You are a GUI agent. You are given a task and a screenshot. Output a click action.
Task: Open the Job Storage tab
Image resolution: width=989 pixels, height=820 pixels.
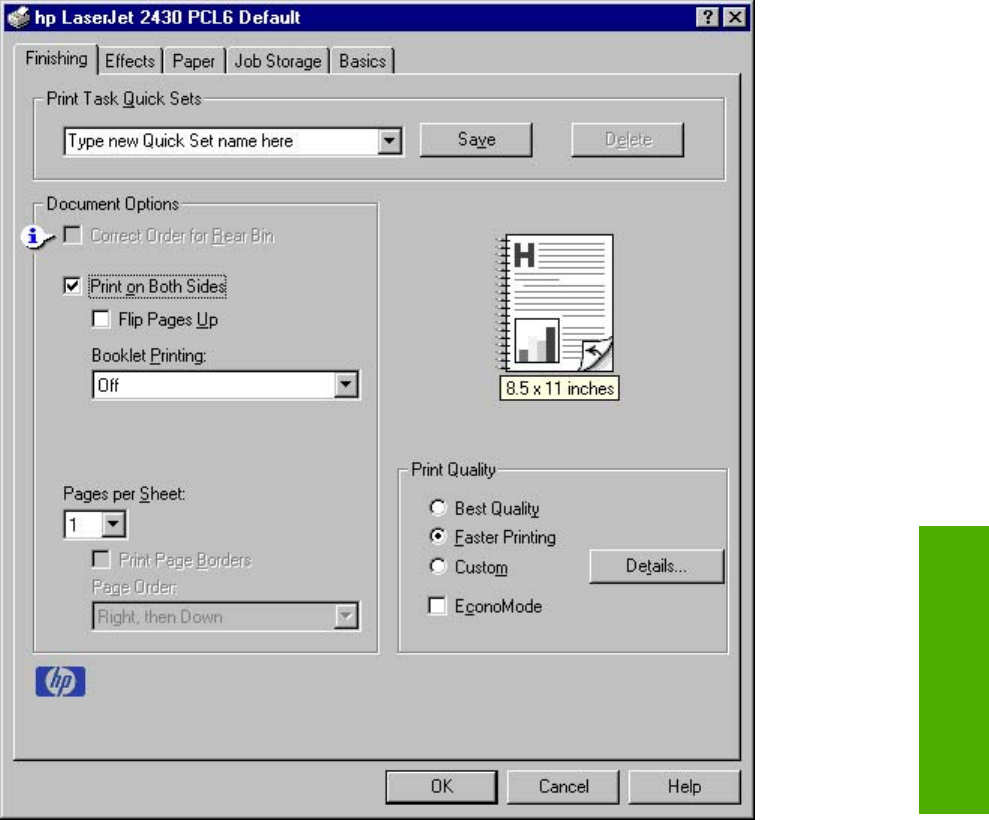click(x=278, y=61)
